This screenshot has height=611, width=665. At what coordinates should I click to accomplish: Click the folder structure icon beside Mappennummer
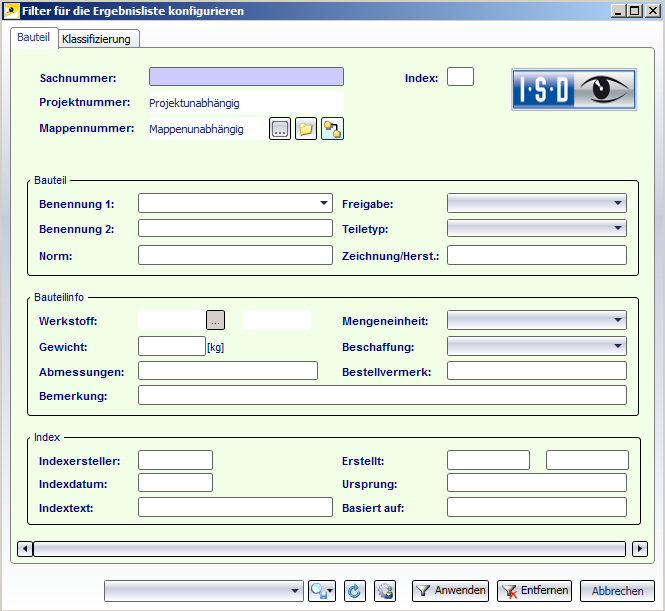coord(332,128)
